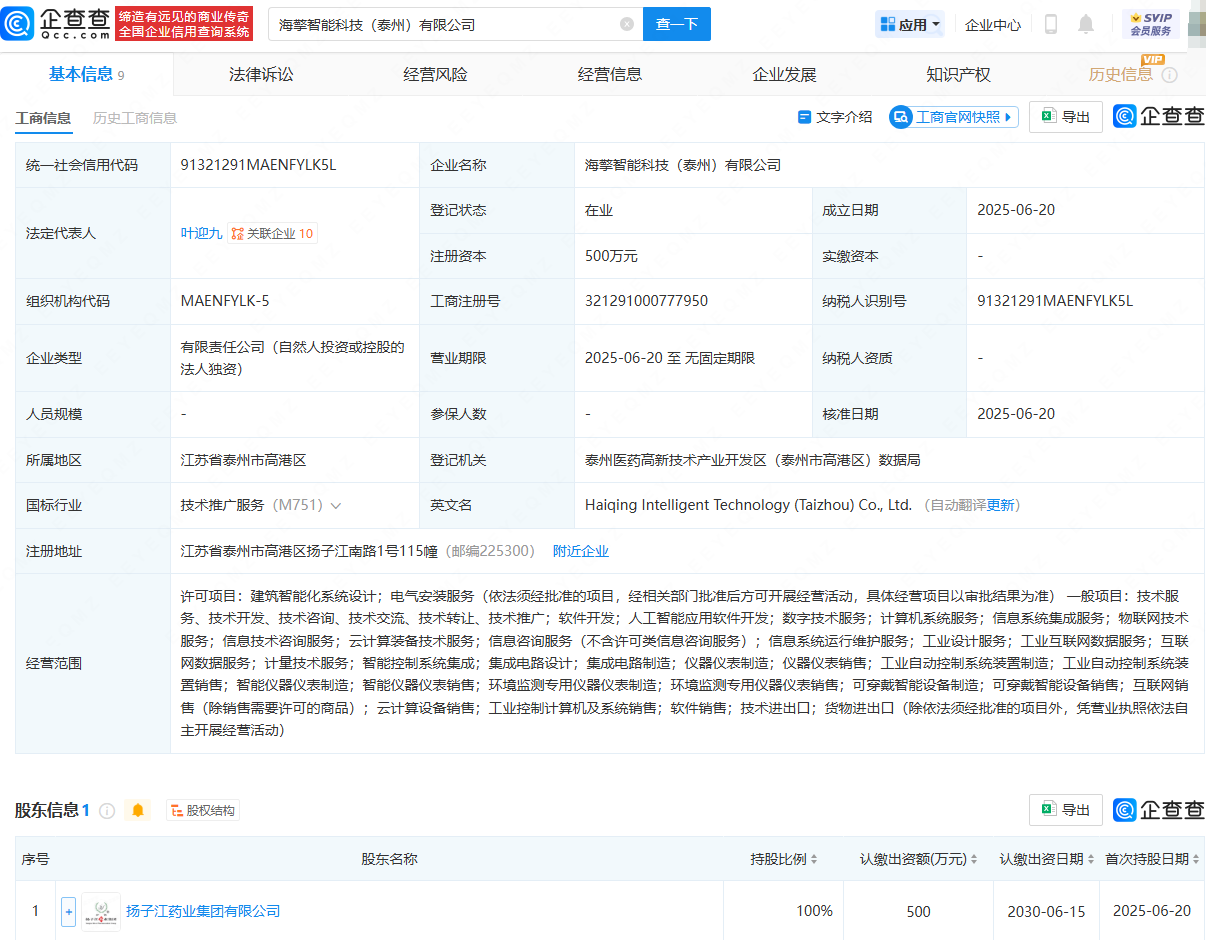
Task: Switch to 法律诉讼 tab
Action: 261,75
